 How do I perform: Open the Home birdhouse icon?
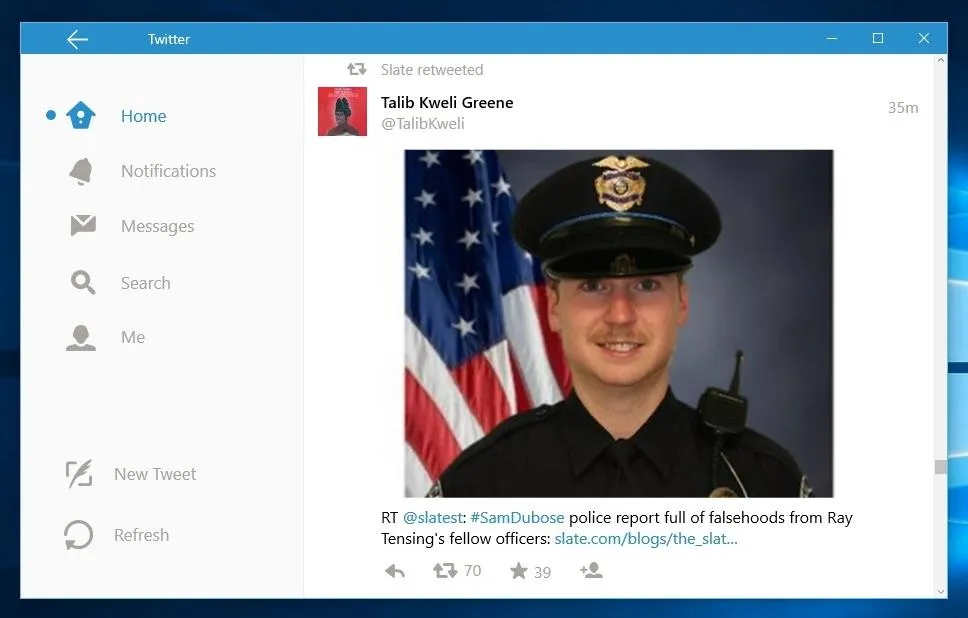tap(81, 115)
